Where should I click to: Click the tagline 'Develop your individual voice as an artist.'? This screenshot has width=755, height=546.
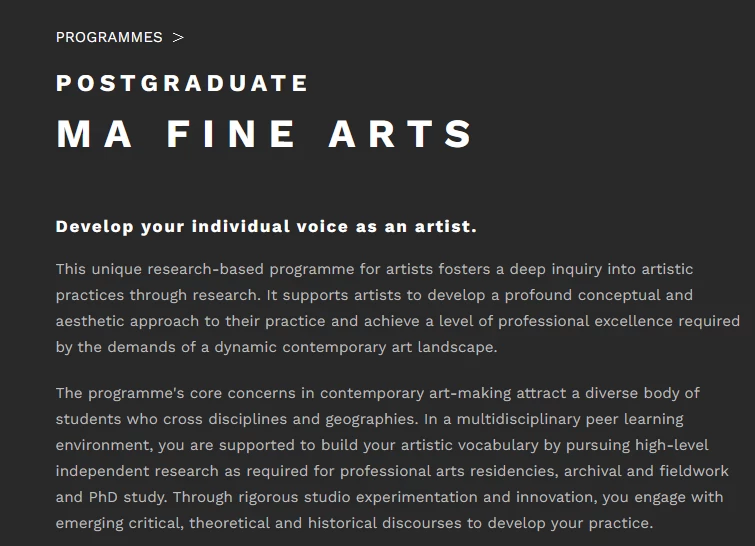(x=266, y=226)
